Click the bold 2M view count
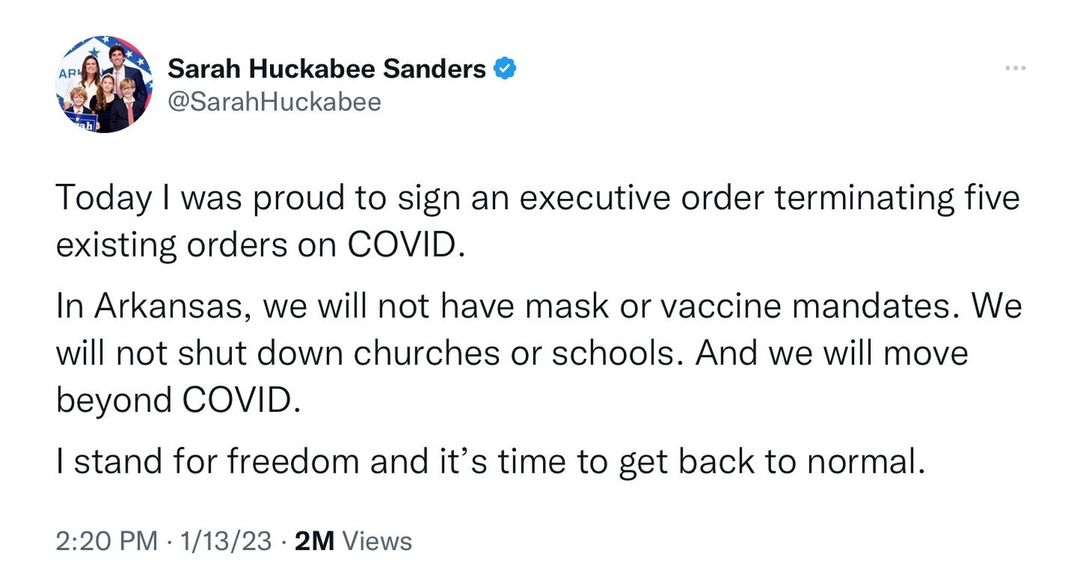Viewport: 1080px width, 577px height. tap(315, 541)
